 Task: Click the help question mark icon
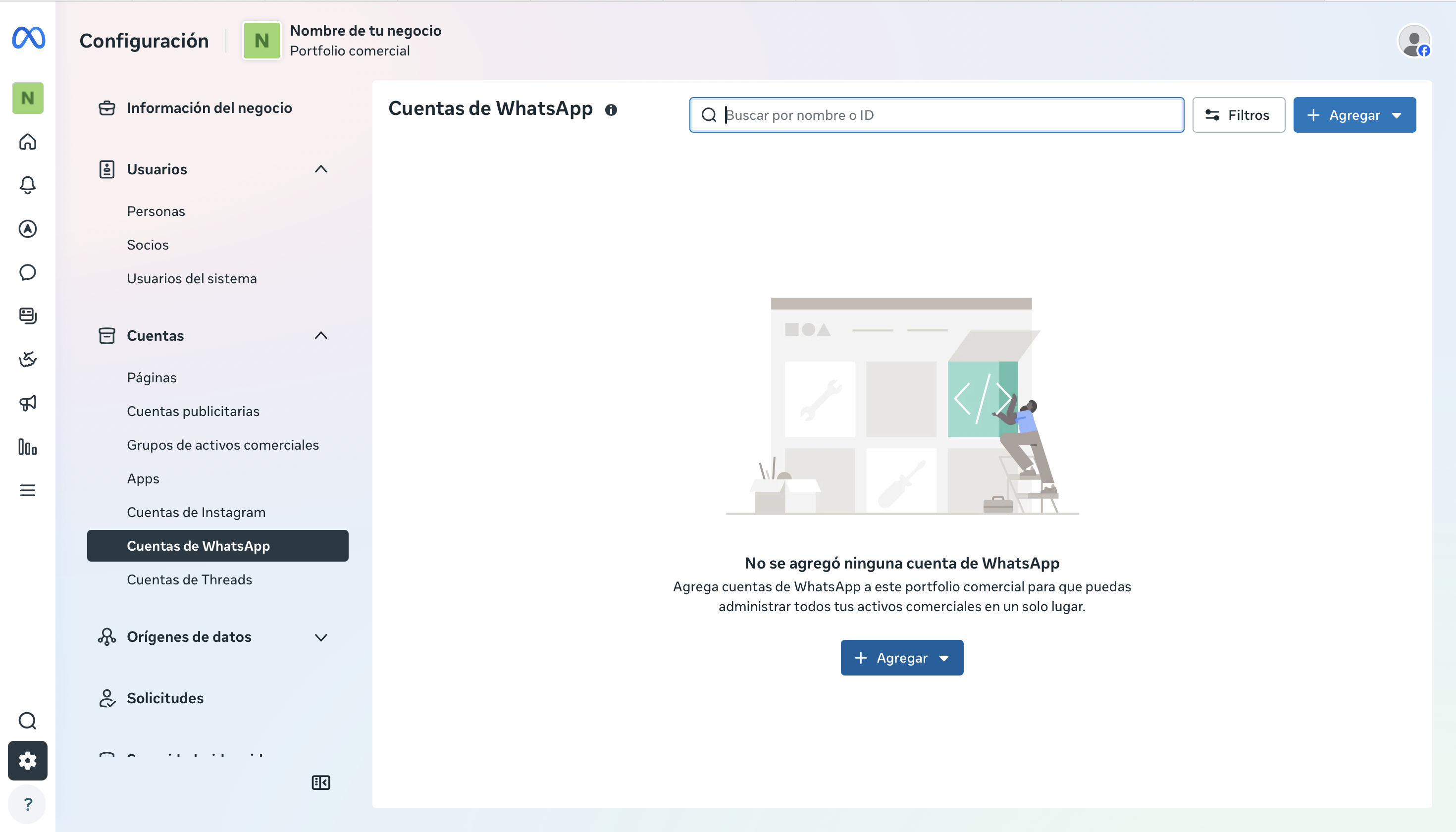[27, 805]
